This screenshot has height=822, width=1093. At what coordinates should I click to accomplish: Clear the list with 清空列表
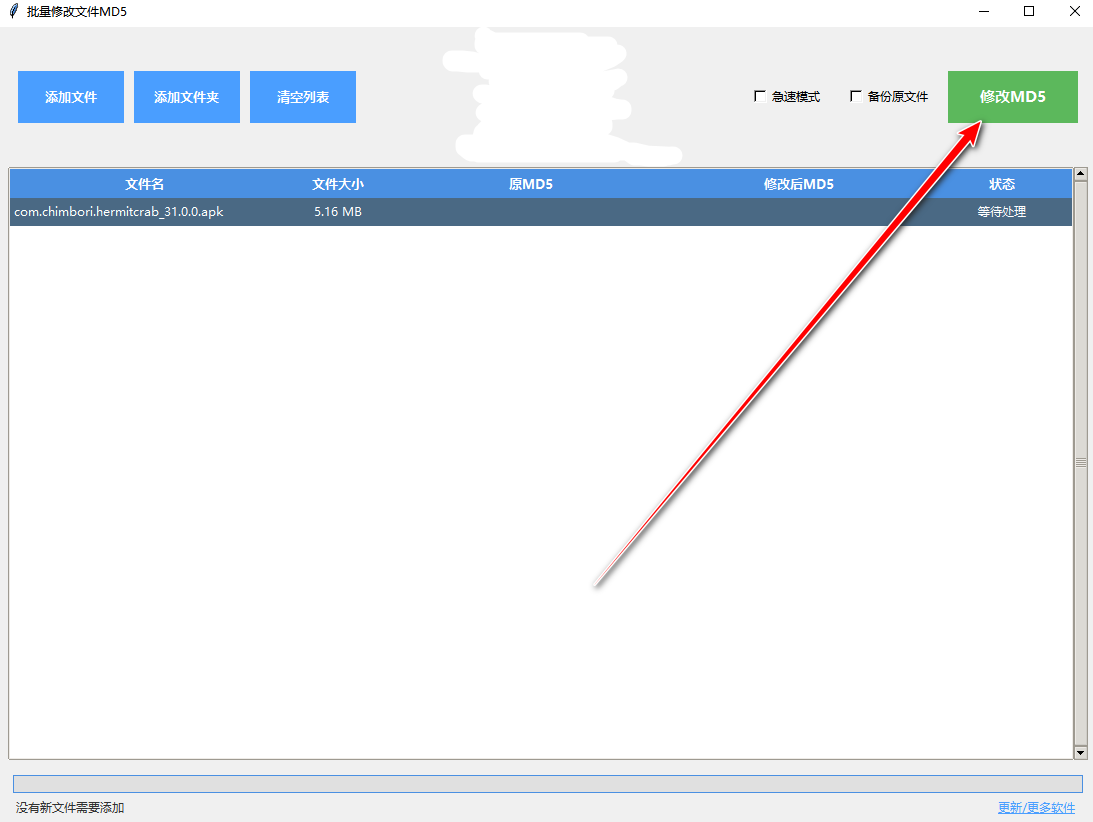303,97
